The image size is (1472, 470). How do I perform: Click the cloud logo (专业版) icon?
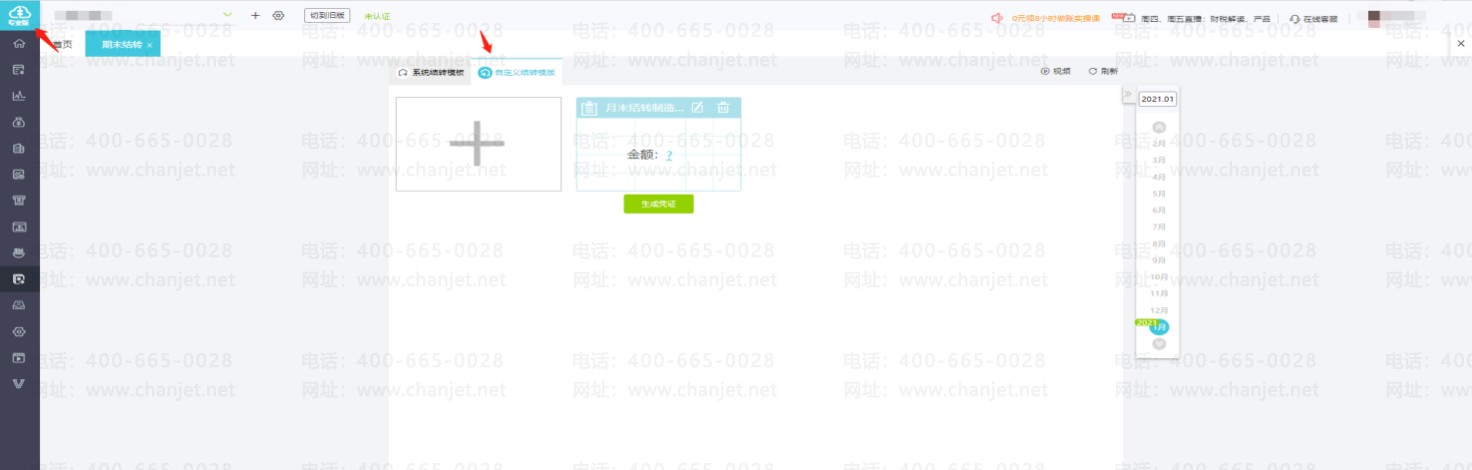[x=19, y=14]
